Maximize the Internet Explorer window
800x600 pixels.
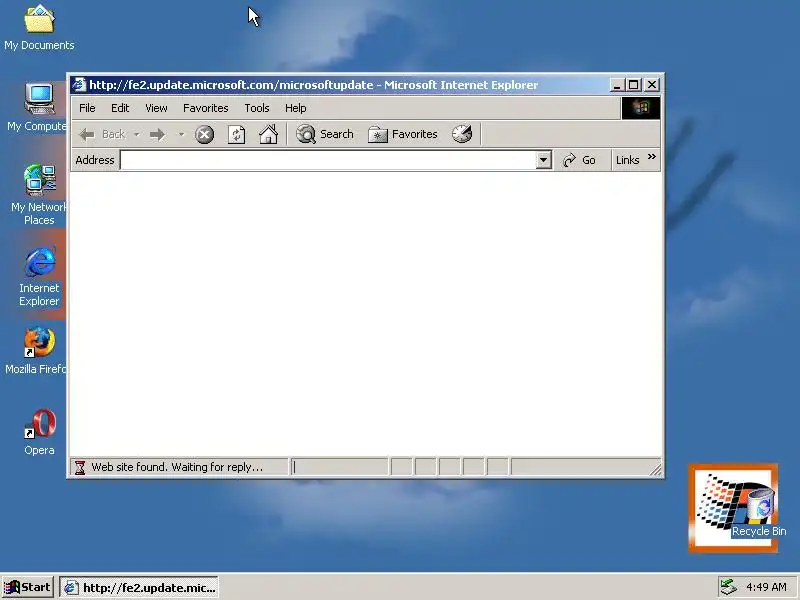tap(633, 85)
